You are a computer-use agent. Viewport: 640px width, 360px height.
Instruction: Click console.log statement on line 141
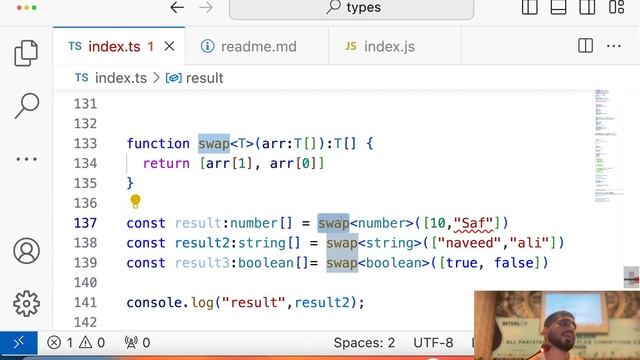click(245, 302)
